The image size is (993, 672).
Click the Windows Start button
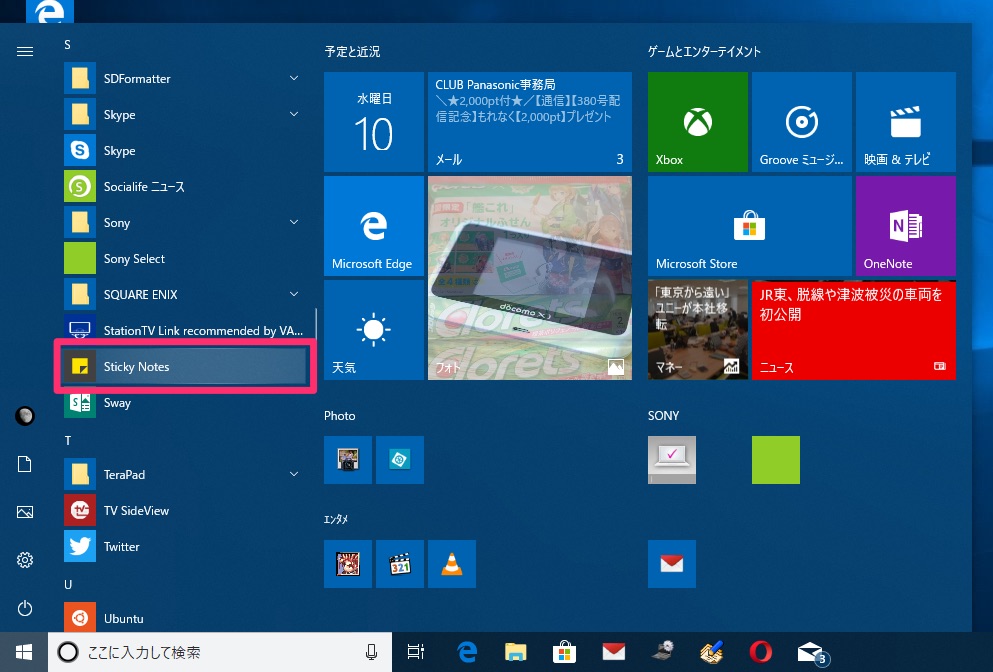click(24, 652)
